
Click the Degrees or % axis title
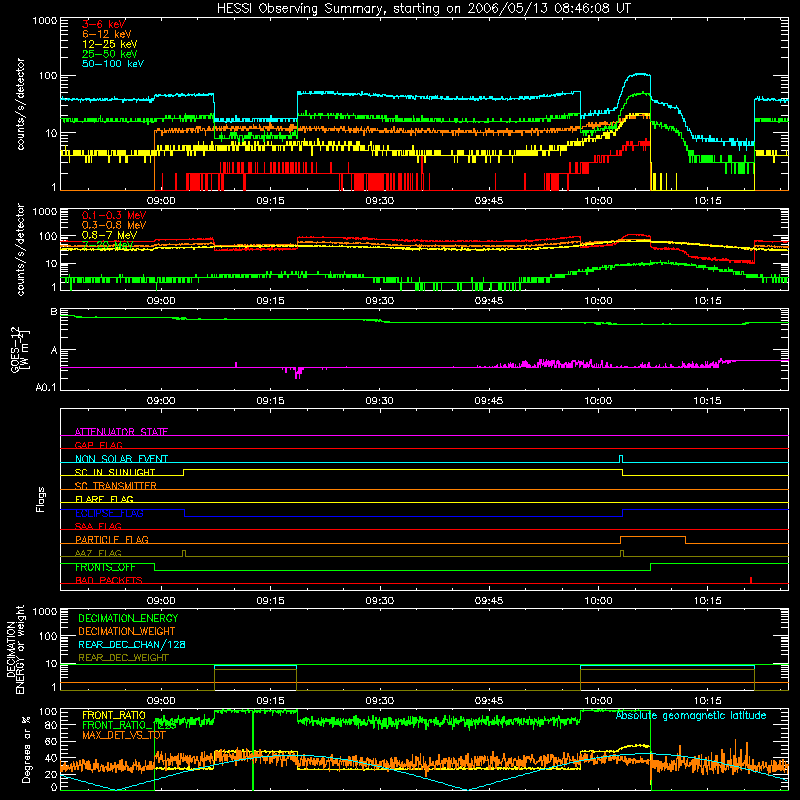pos(26,750)
